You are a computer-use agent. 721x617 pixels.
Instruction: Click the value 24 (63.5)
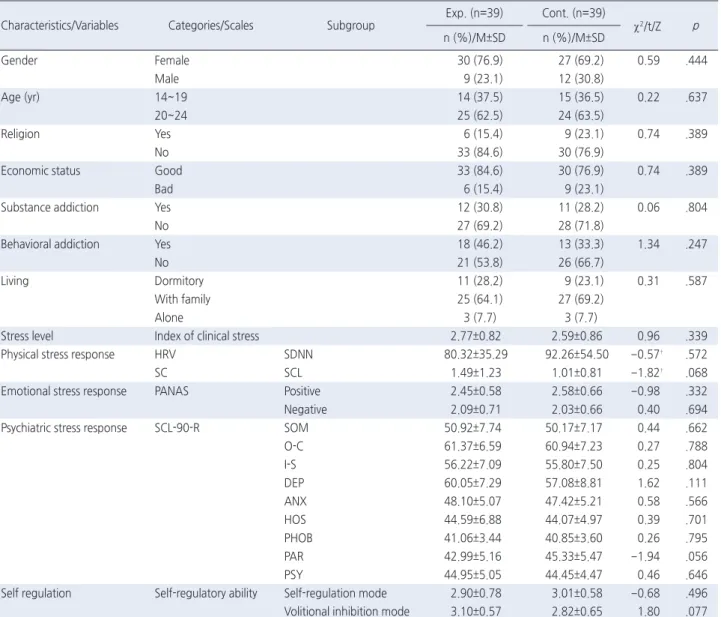click(x=581, y=115)
